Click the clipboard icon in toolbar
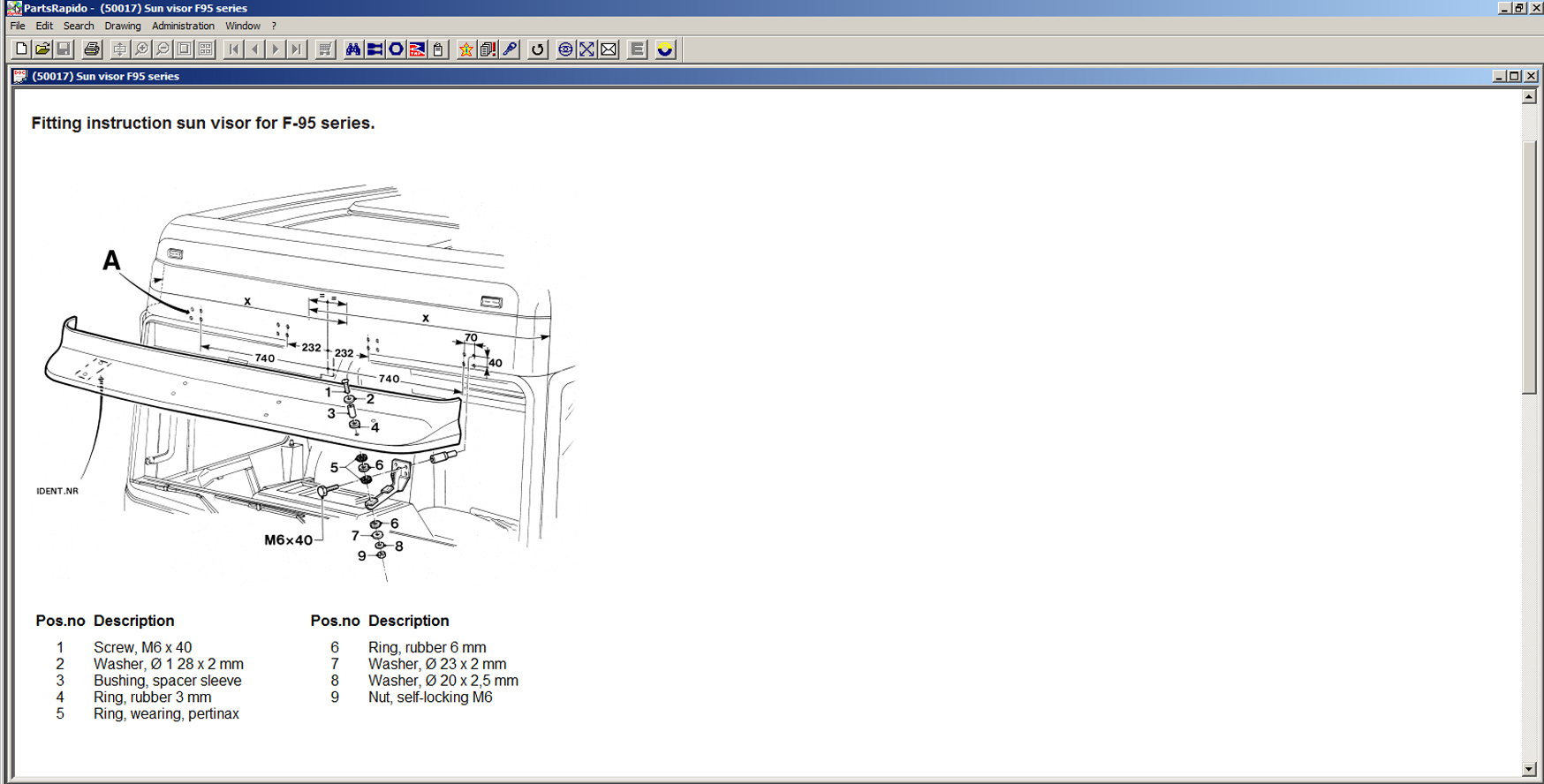1544x784 pixels. coord(438,49)
